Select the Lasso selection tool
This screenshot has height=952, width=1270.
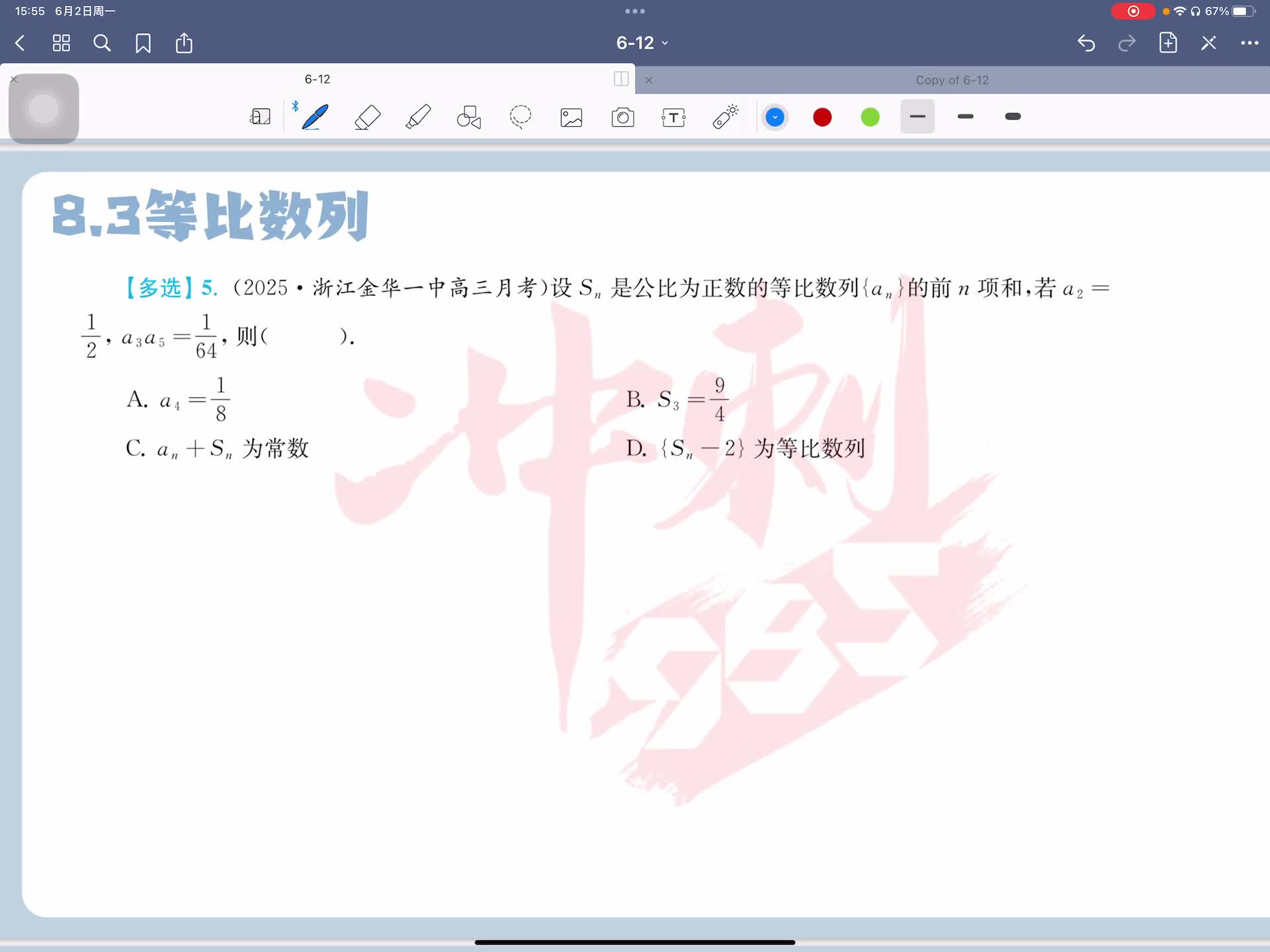(x=521, y=117)
